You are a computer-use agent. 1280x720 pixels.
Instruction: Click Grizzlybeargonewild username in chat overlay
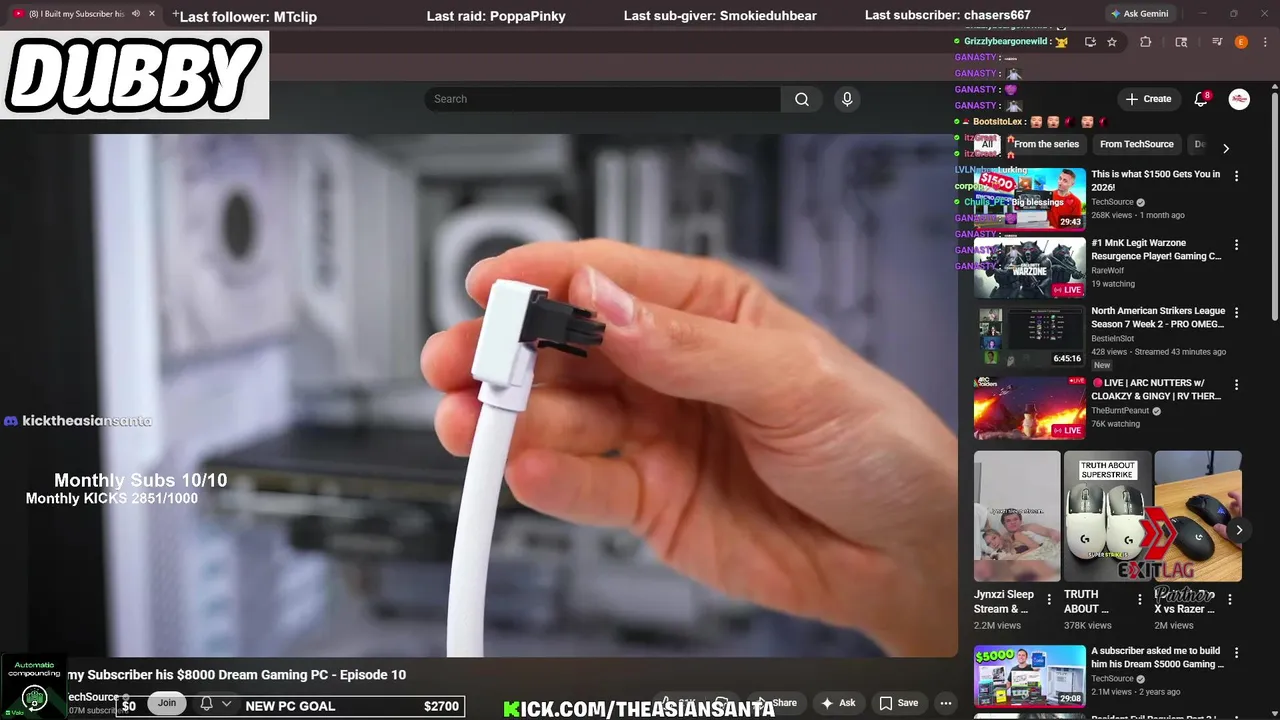1005,41
